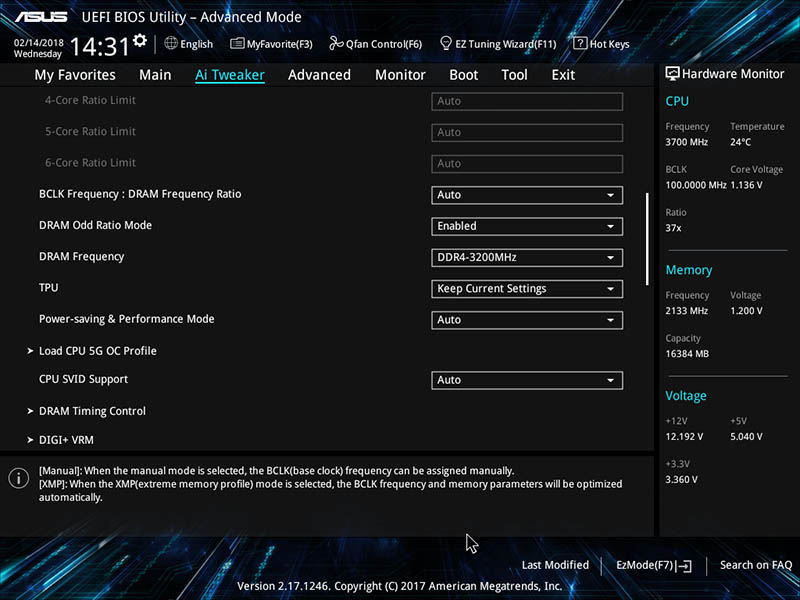Click BCLK value 100.0000 MHz

tap(695, 185)
